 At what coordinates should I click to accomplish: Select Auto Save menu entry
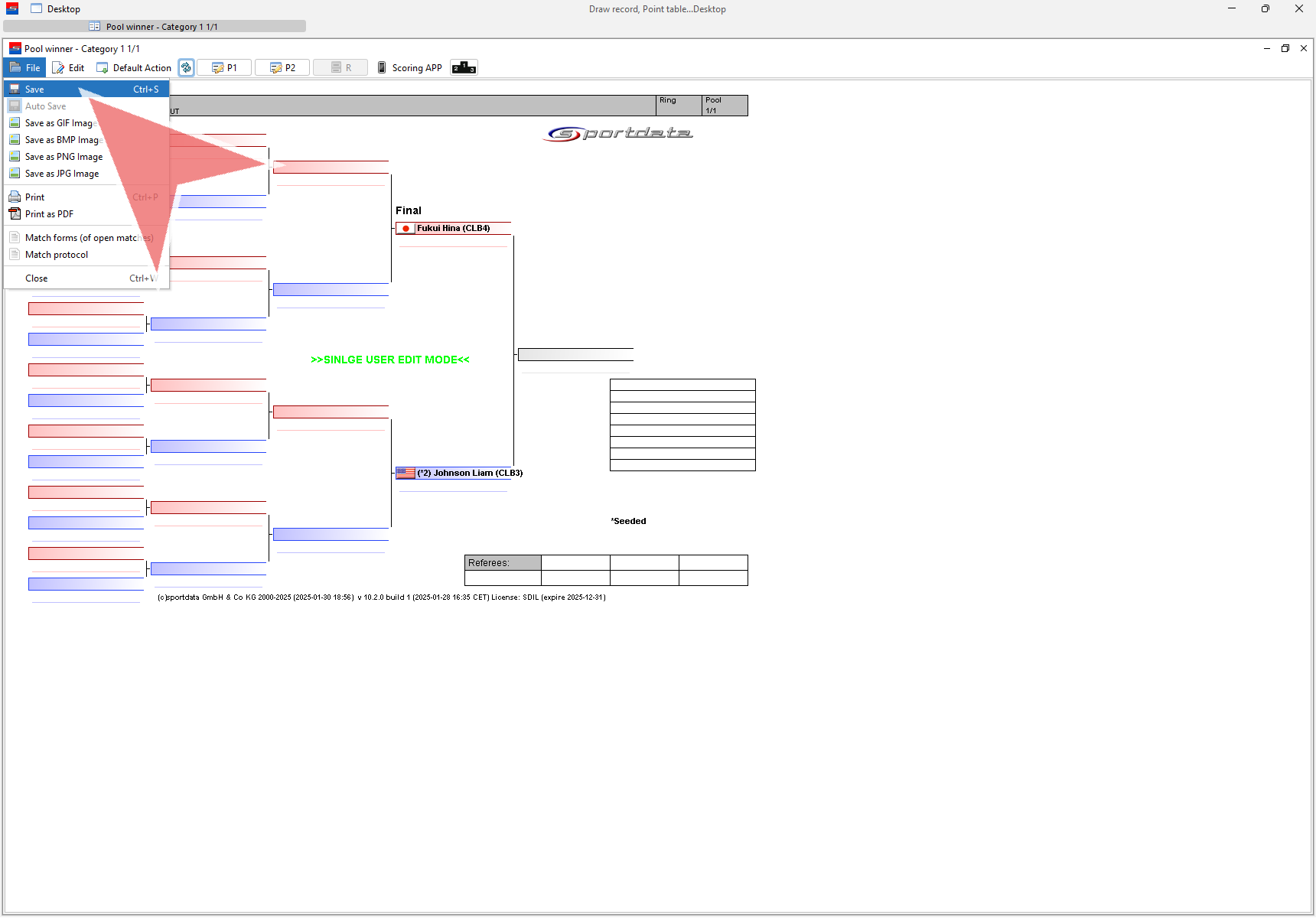coord(86,106)
